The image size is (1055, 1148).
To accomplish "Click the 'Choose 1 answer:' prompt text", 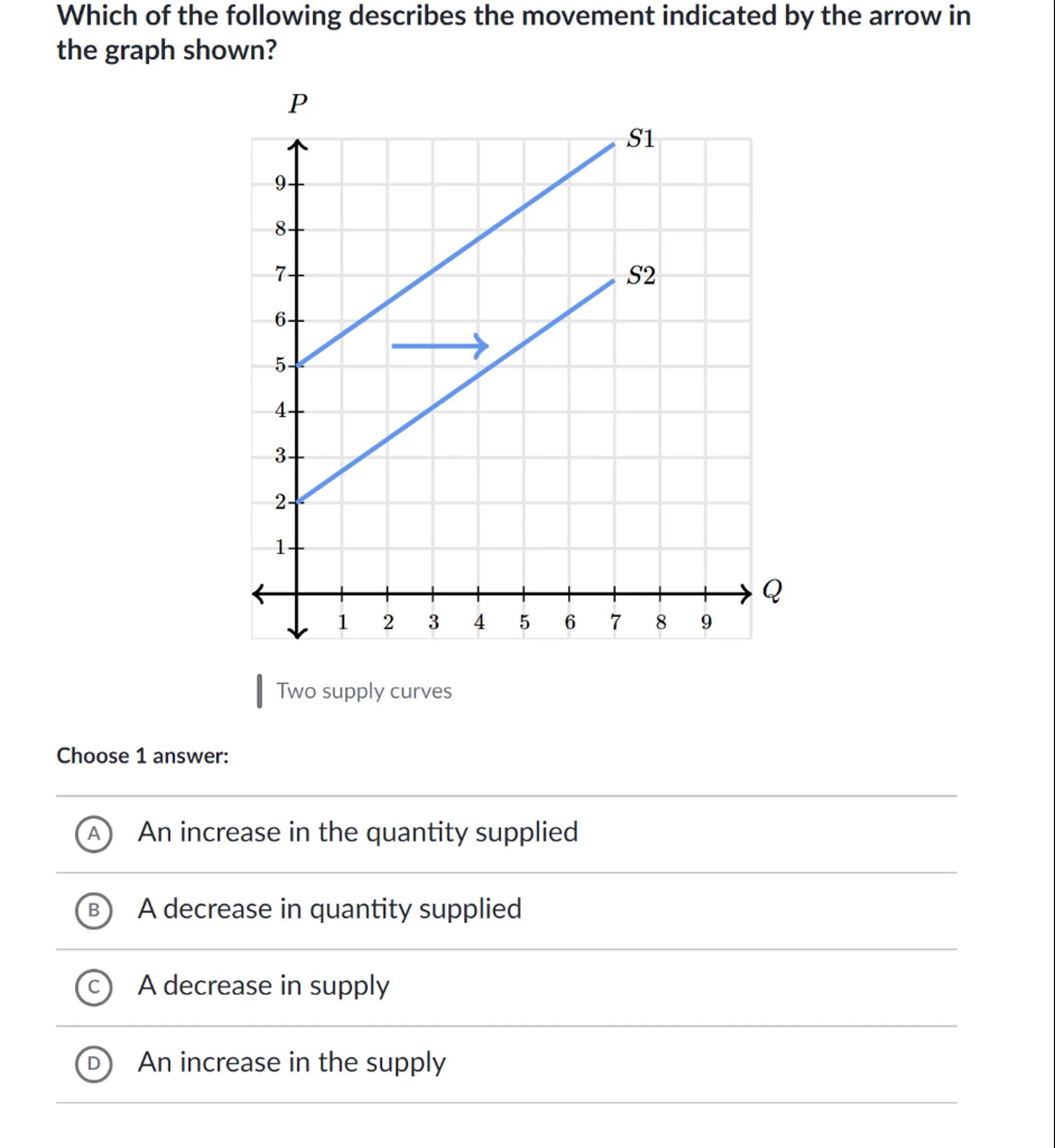I will [x=143, y=756].
